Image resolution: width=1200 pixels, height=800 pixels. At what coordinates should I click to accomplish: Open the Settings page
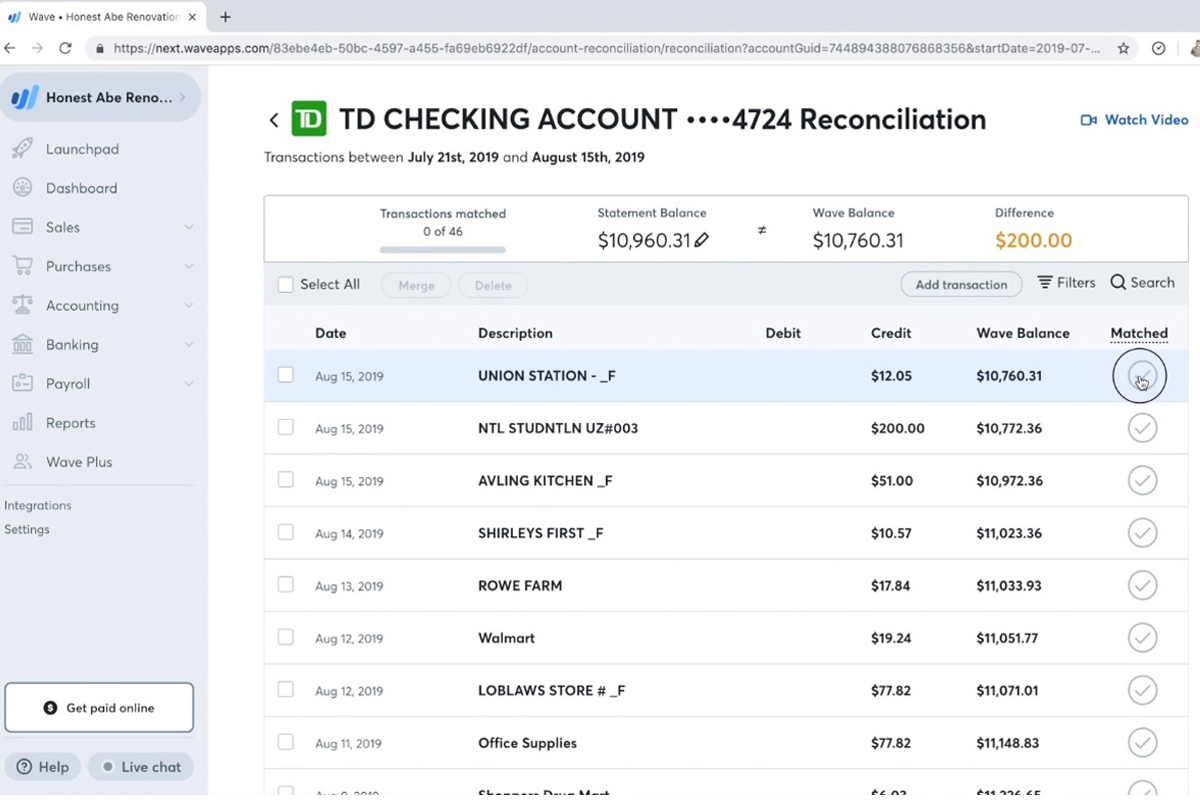(27, 529)
